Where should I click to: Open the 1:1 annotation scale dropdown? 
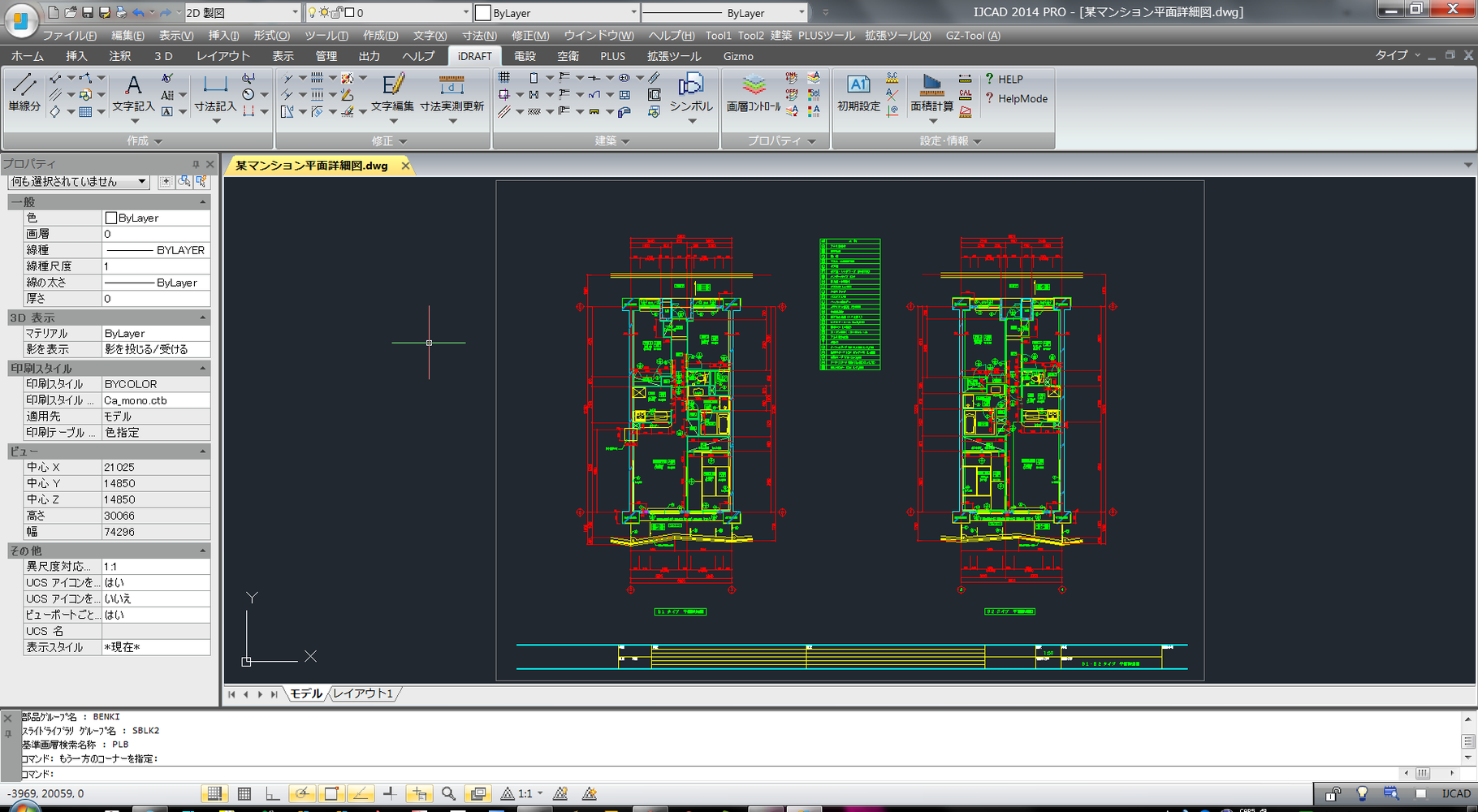pos(540,793)
